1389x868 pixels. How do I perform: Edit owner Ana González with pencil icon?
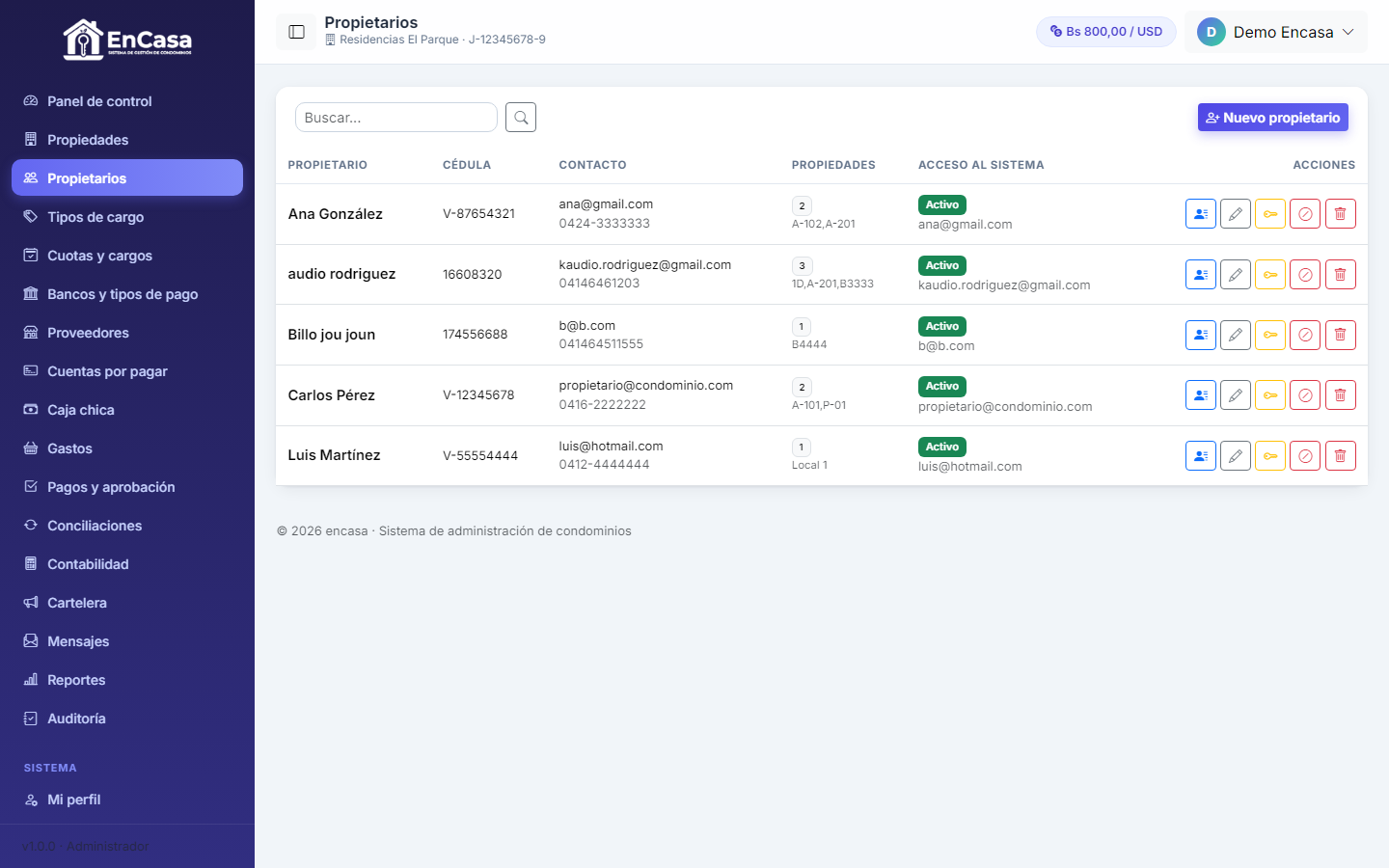tap(1236, 214)
